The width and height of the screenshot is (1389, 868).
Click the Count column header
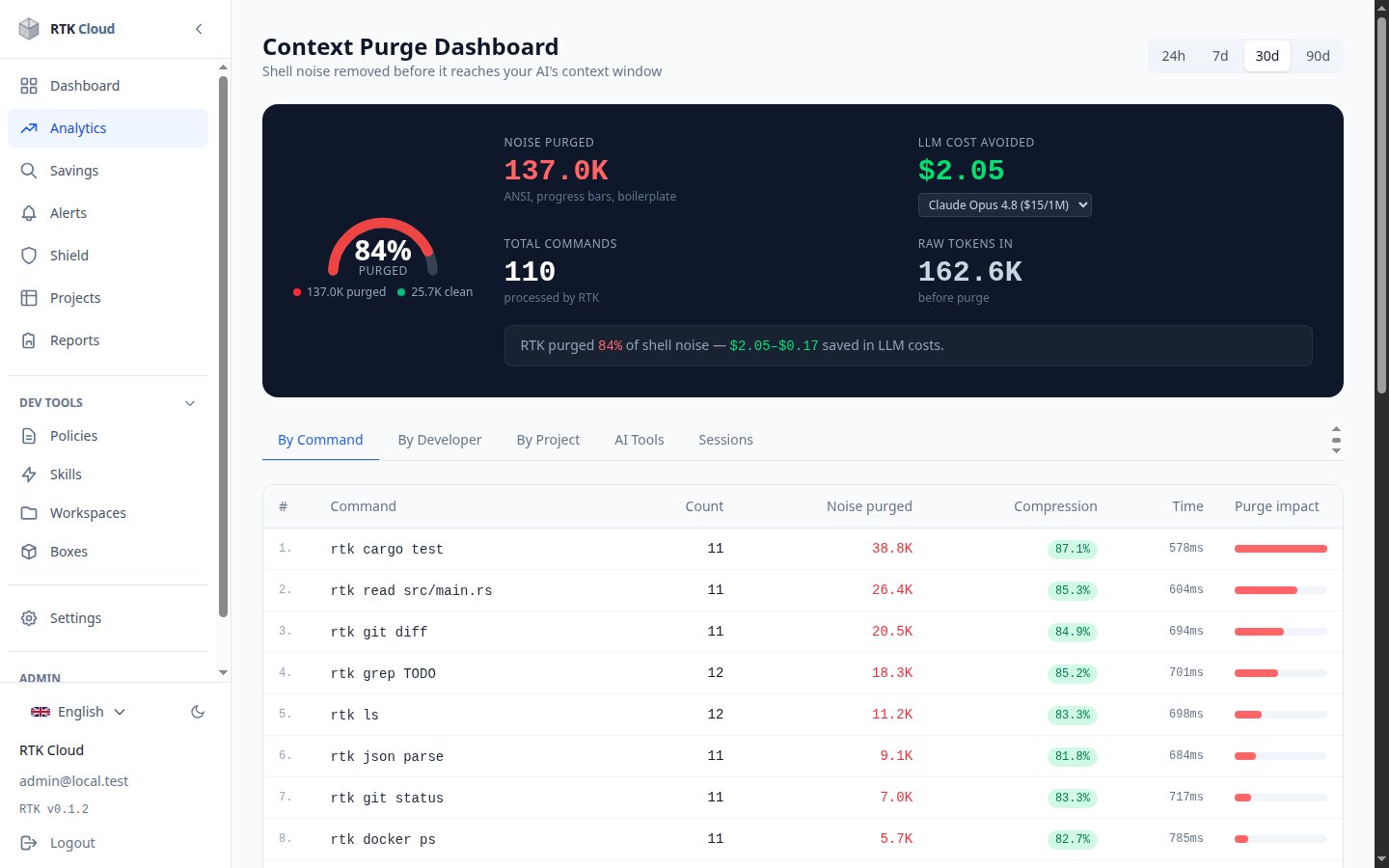coord(704,506)
